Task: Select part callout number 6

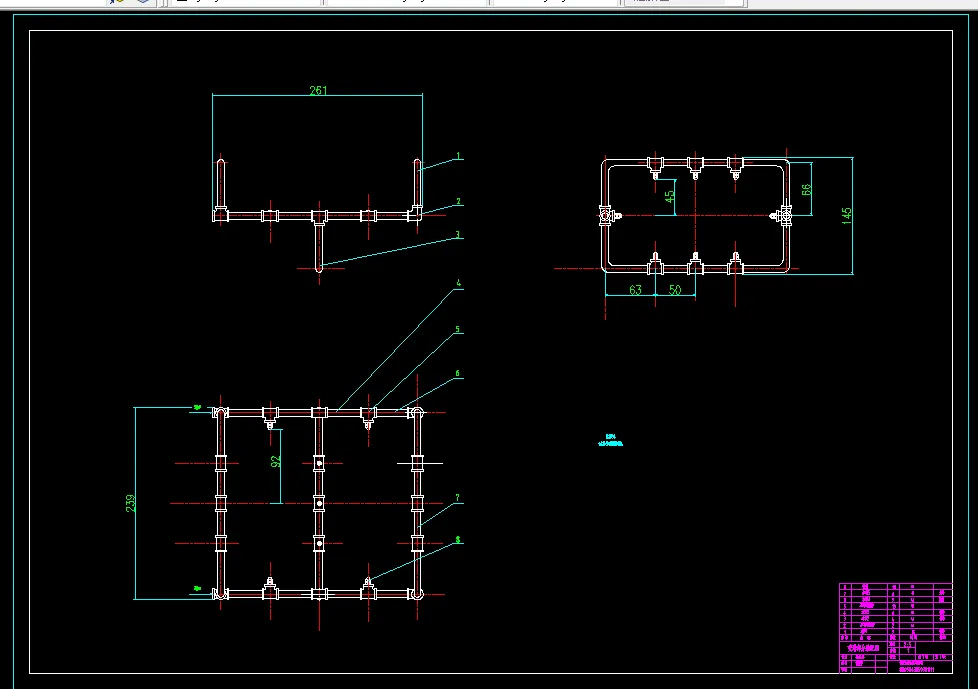Action: tap(458, 374)
